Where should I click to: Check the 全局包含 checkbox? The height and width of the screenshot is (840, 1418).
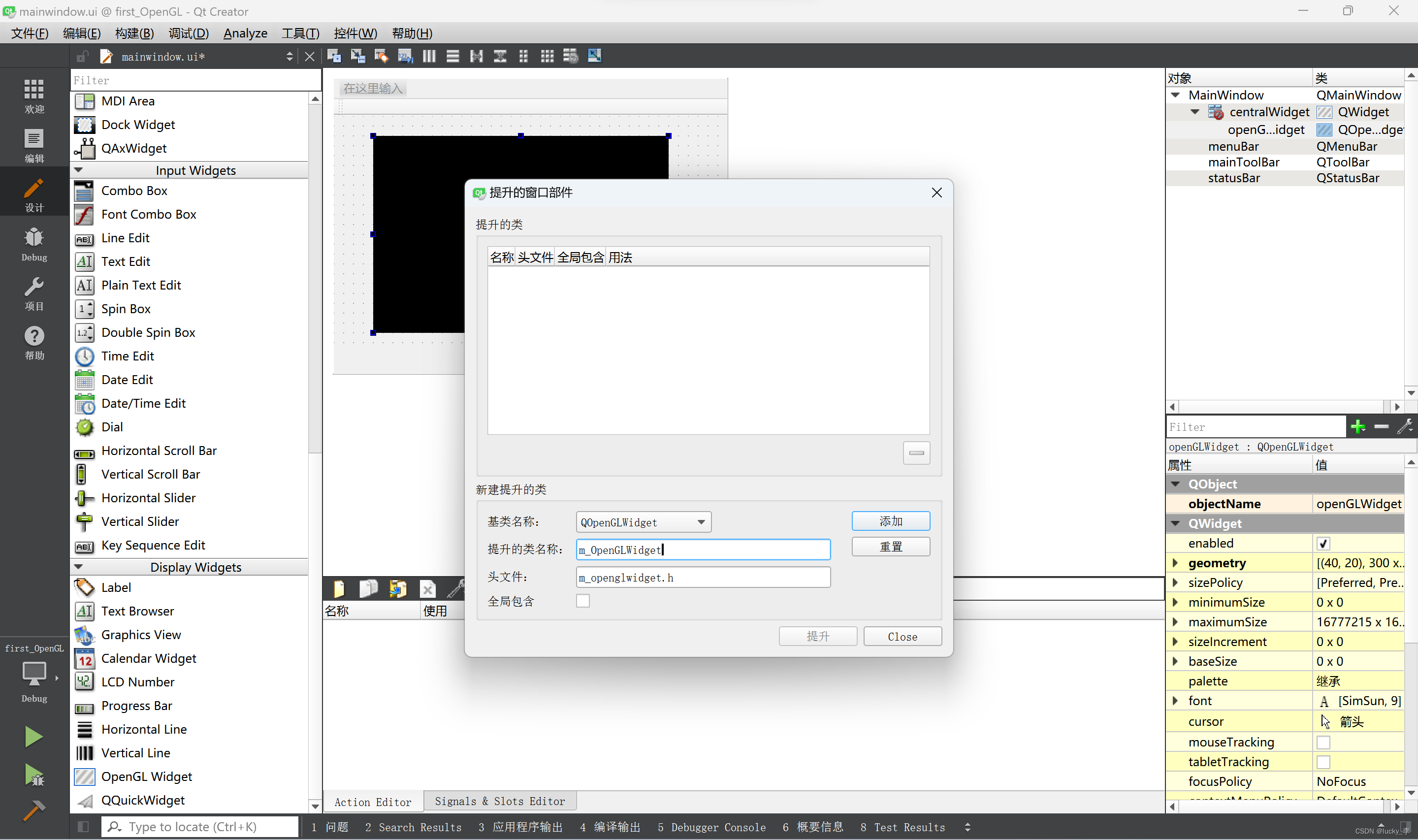(x=583, y=601)
